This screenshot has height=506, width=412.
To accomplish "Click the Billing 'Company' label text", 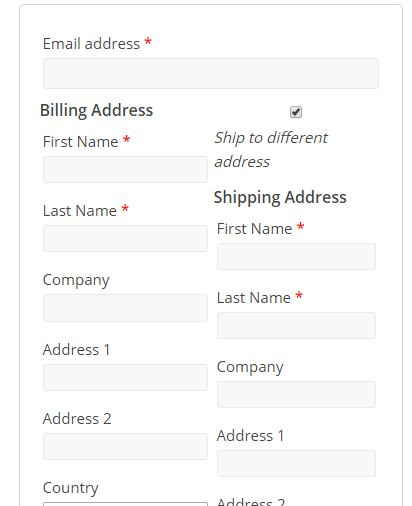I will pyautogui.click(x=76, y=280).
